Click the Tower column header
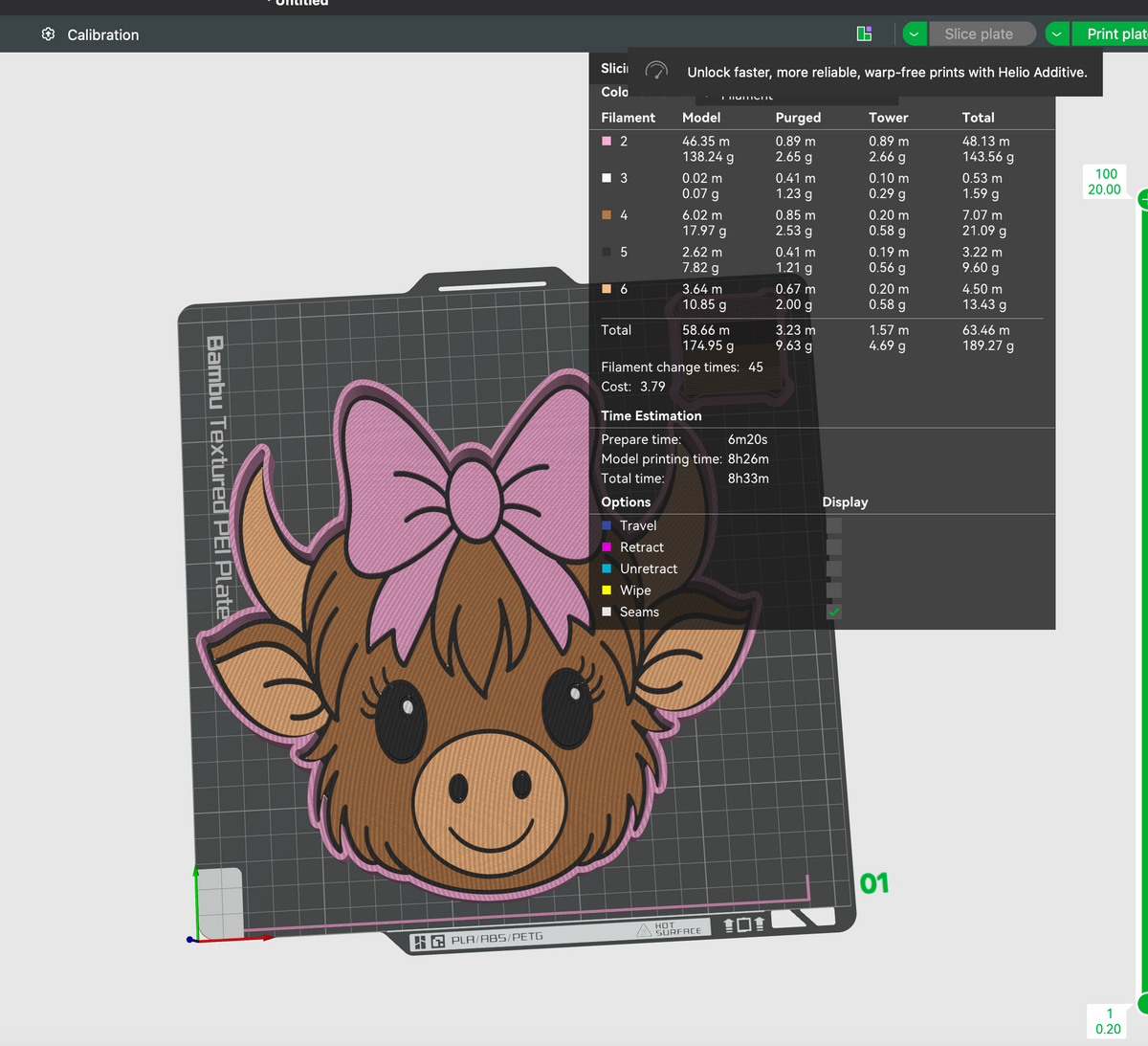1148x1046 pixels. (889, 118)
